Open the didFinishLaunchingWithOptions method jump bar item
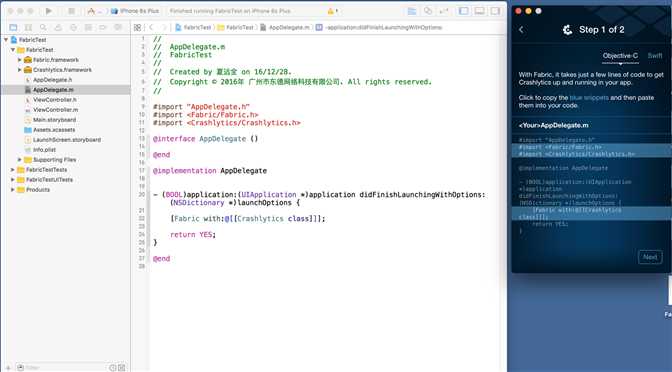Image resolution: width=672 pixels, height=372 pixels. tap(379, 27)
